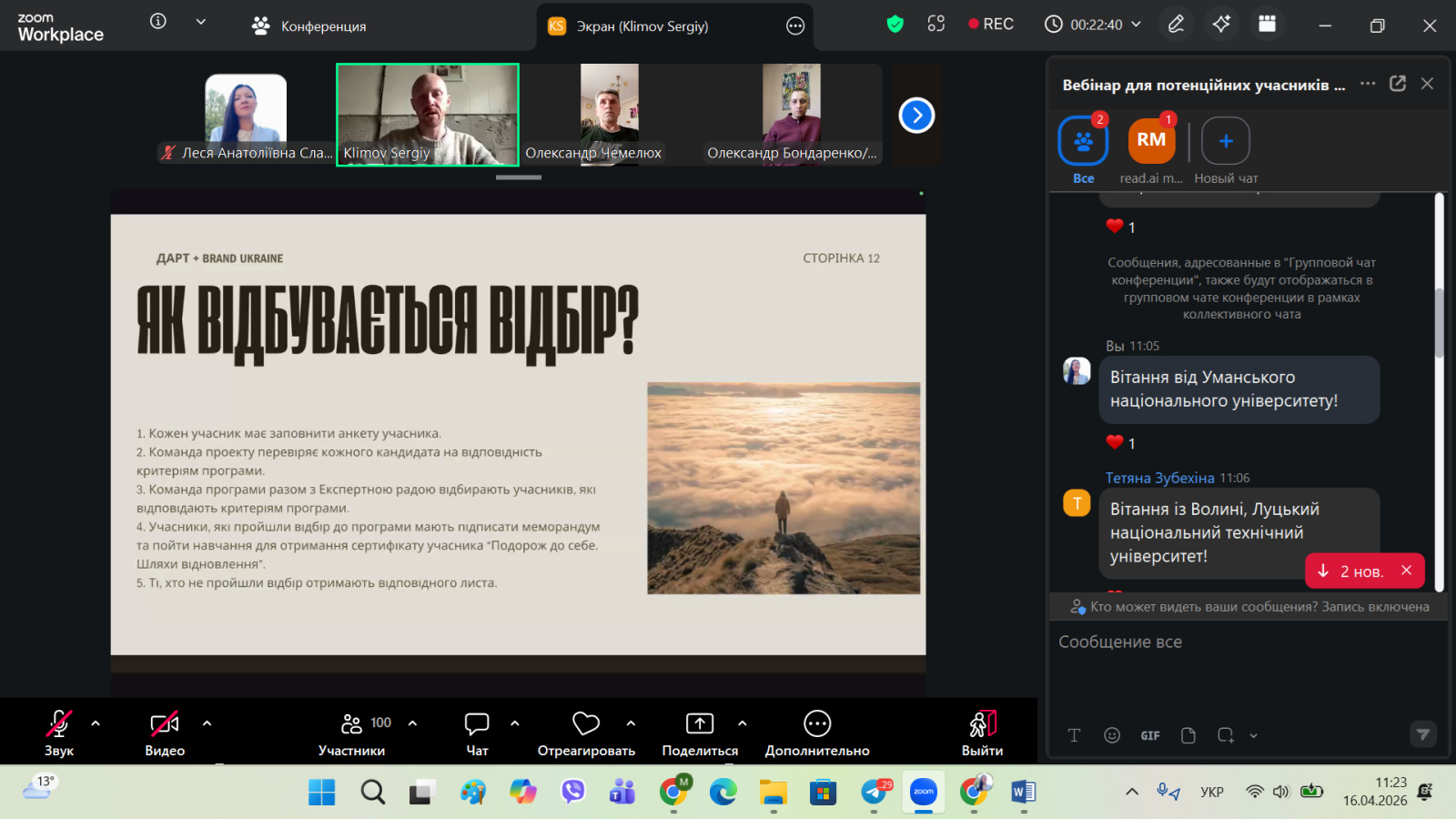Expand the timer dropdown arrow
1456x819 pixels.
point(1136,25)
